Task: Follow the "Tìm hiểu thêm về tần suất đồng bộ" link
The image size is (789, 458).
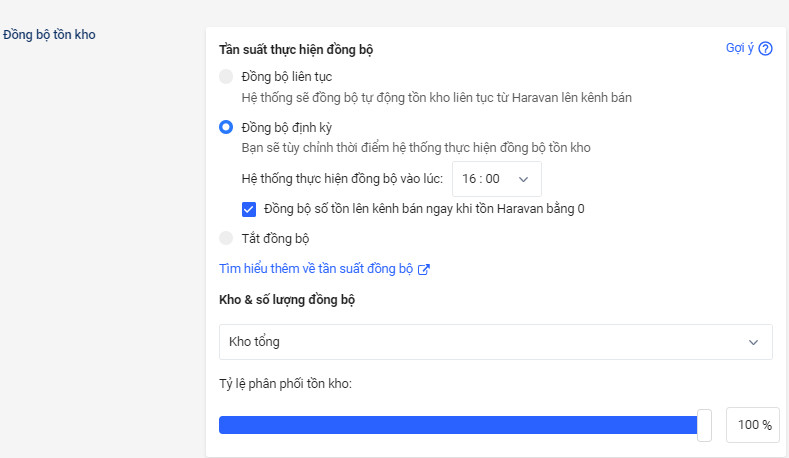Action: pyautogui.click(x=316, y=269)
